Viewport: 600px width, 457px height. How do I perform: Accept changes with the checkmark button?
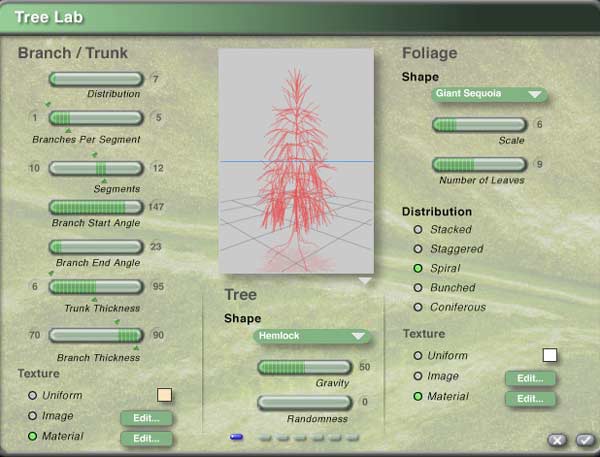585,440
